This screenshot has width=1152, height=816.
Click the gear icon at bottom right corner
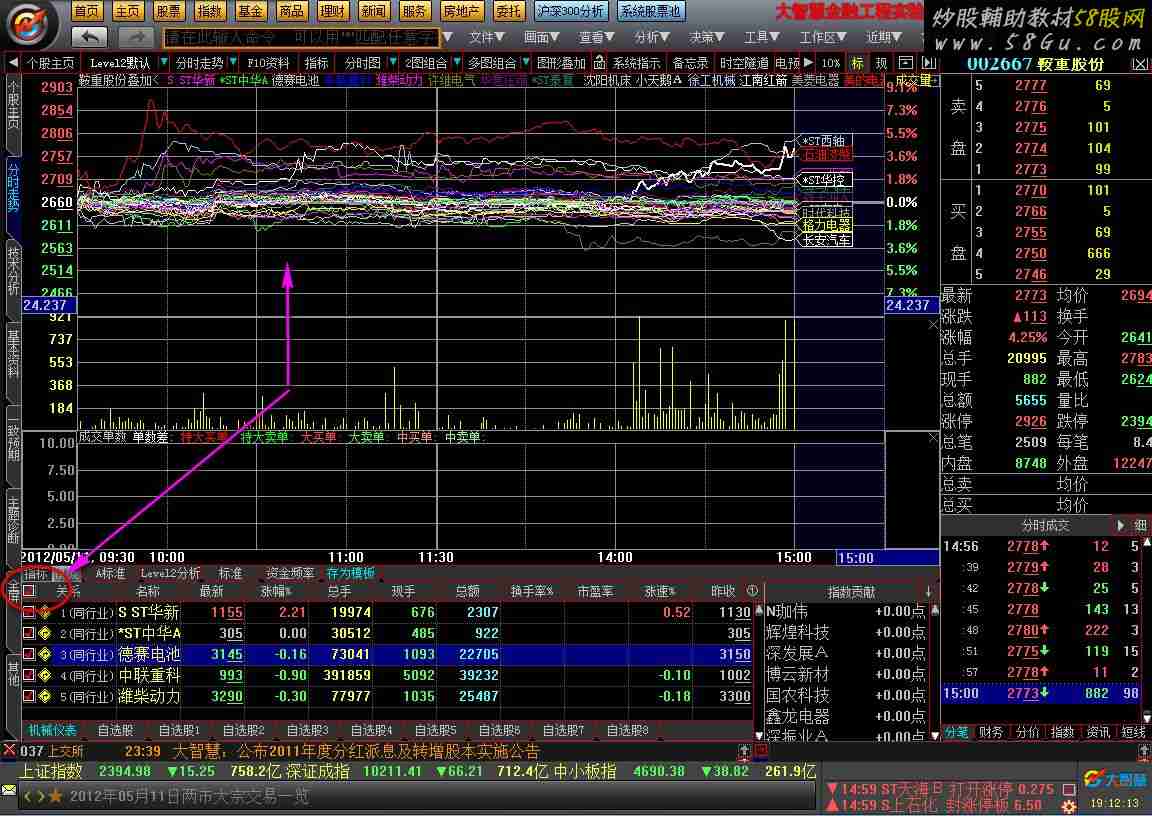[x=1069, y=806]
